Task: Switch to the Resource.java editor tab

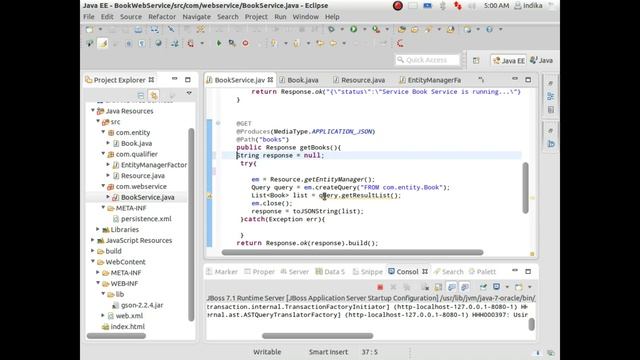Action: pos(359,80)
